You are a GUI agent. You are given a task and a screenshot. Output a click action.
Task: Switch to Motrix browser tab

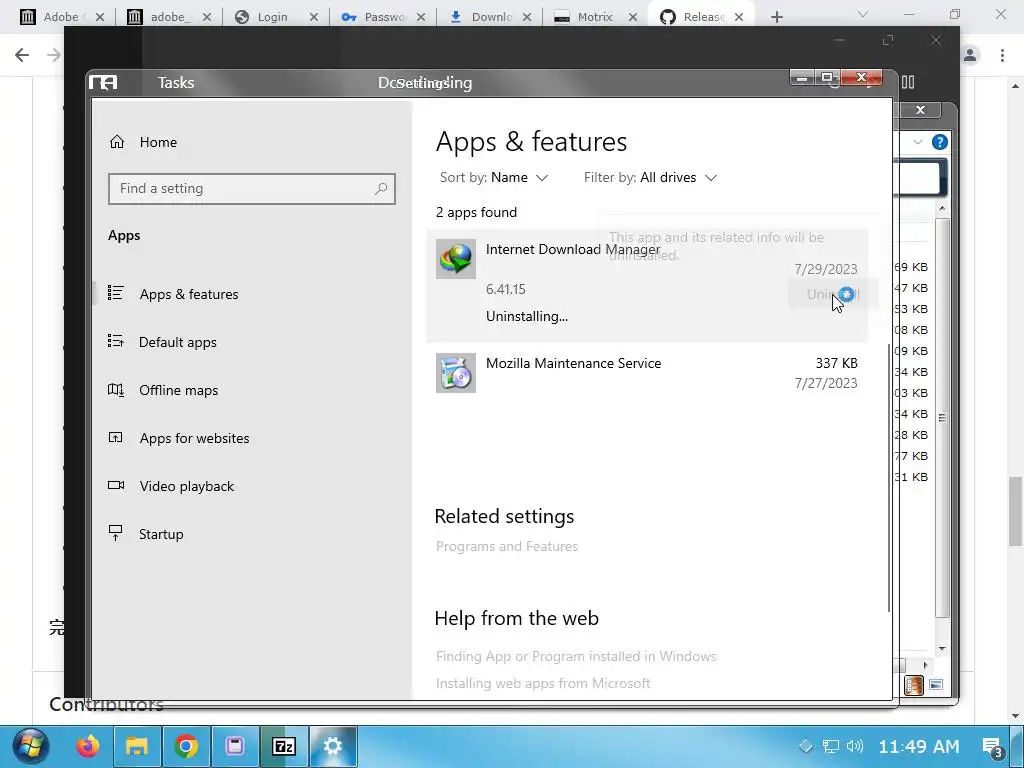point(595,17)
